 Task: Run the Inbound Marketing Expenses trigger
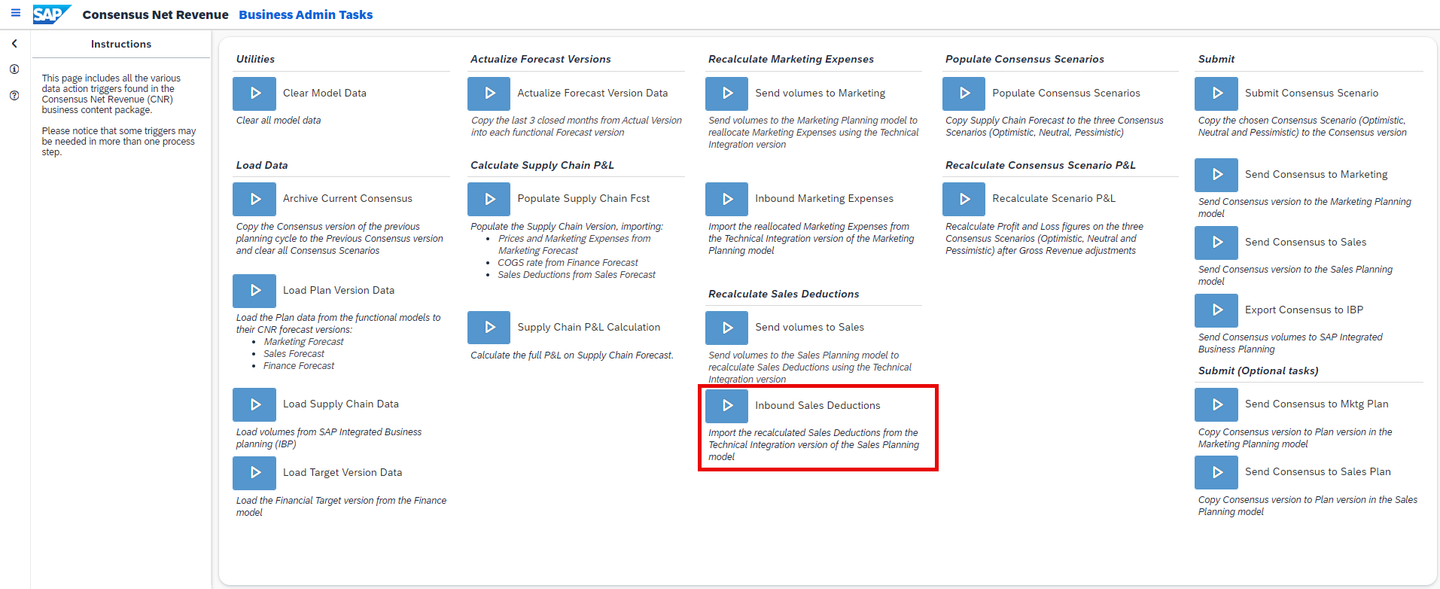tap(727, 199)
